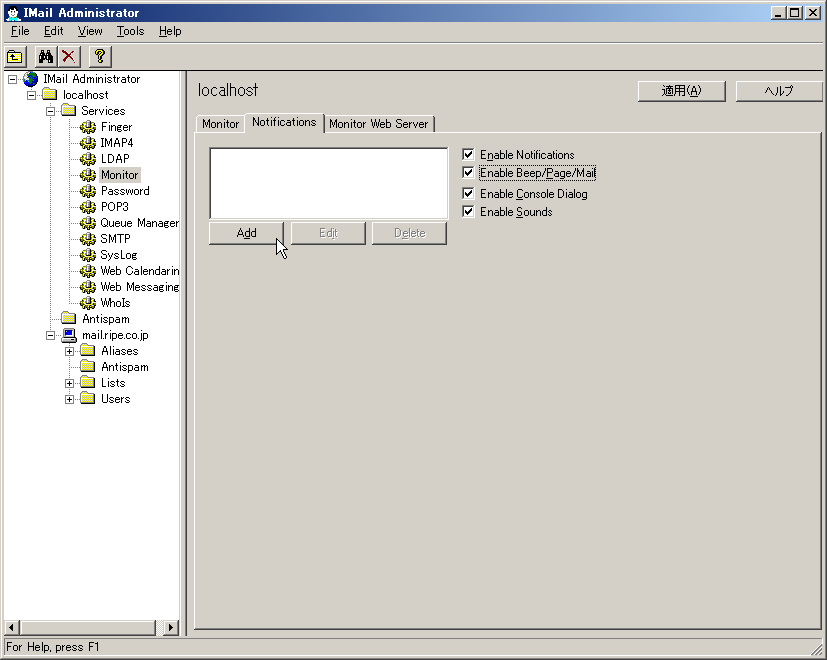Click the Edit notification button

pyautogui.click(x=328, y=233)
